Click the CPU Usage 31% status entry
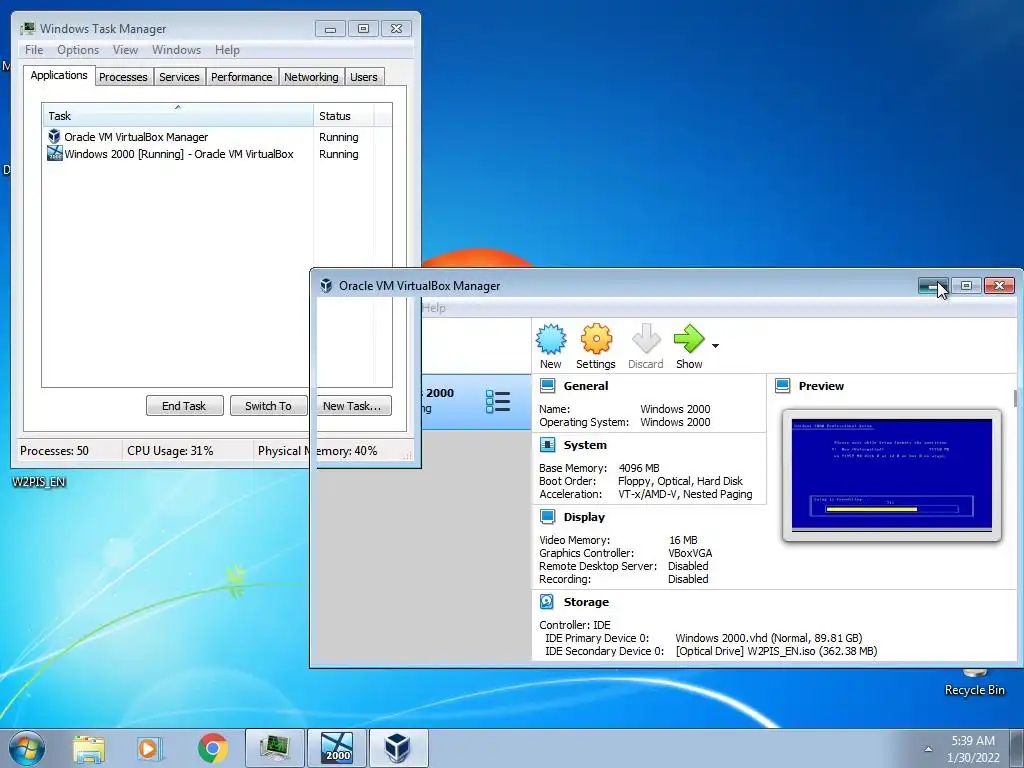Image resolution: width=1024 pixels, height=768 pixels. 170,451
